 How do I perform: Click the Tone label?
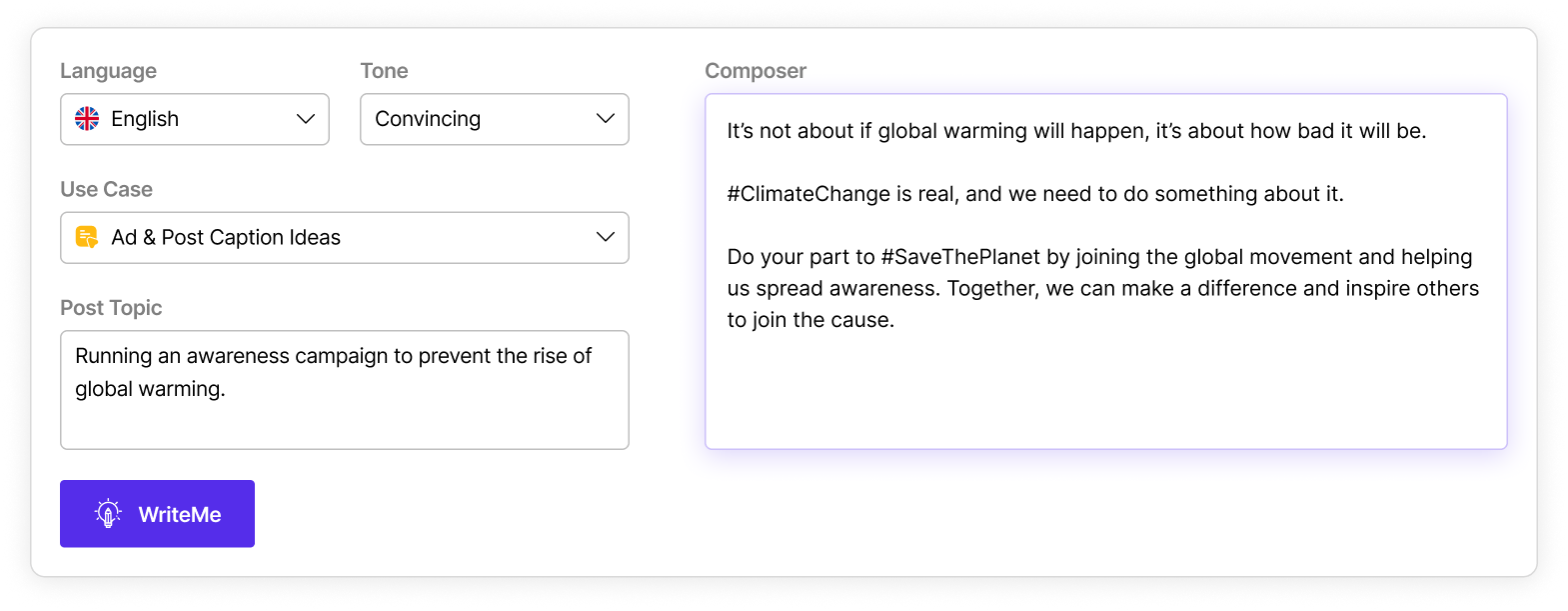pyautogui.click(x=384, y=71)
